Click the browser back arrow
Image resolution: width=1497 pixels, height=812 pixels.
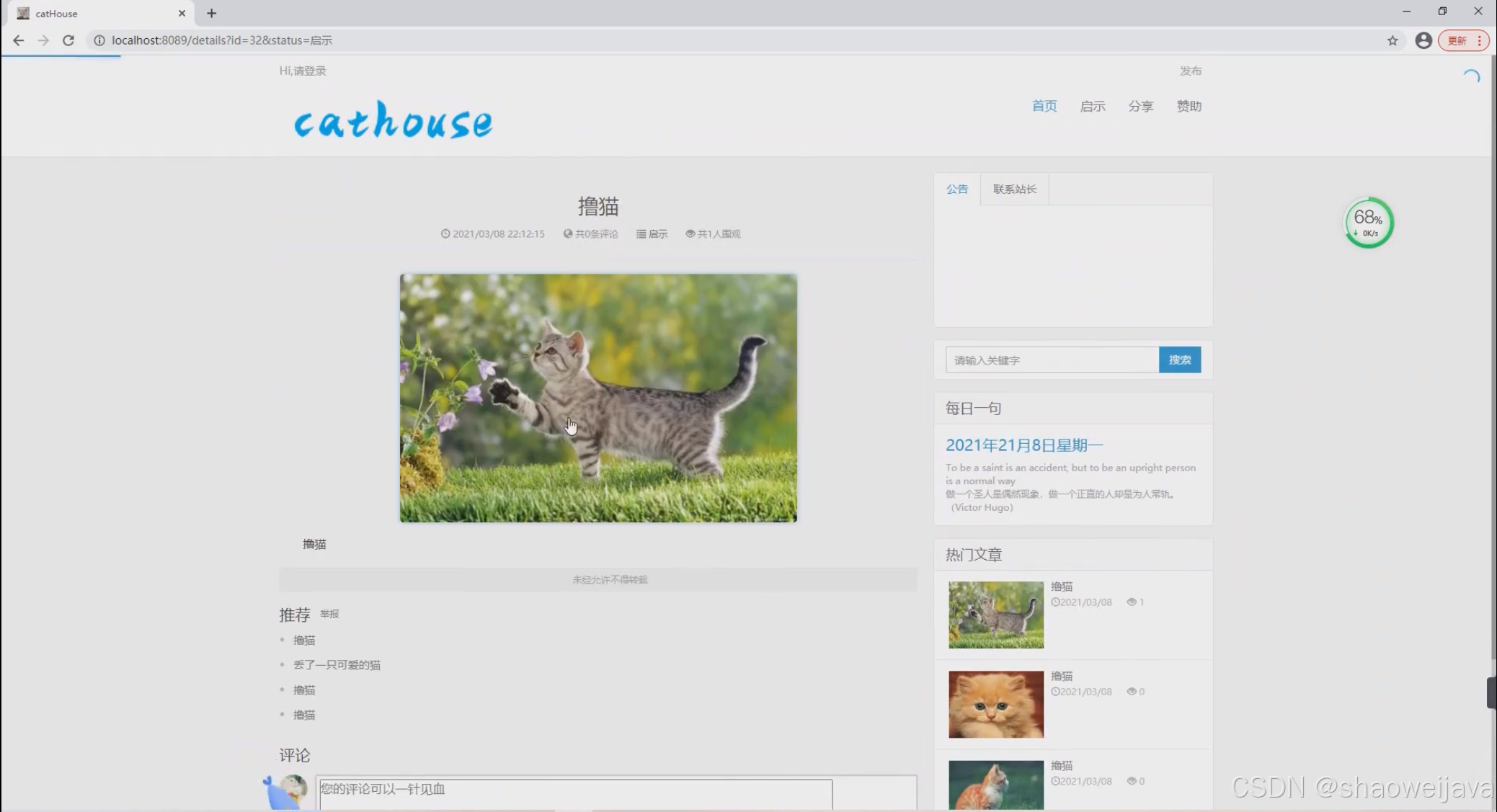19,40
